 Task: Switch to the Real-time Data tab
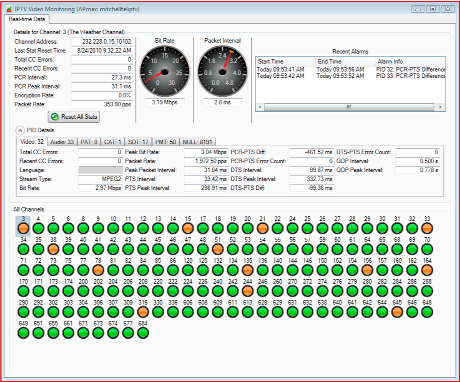pos(27,19)
